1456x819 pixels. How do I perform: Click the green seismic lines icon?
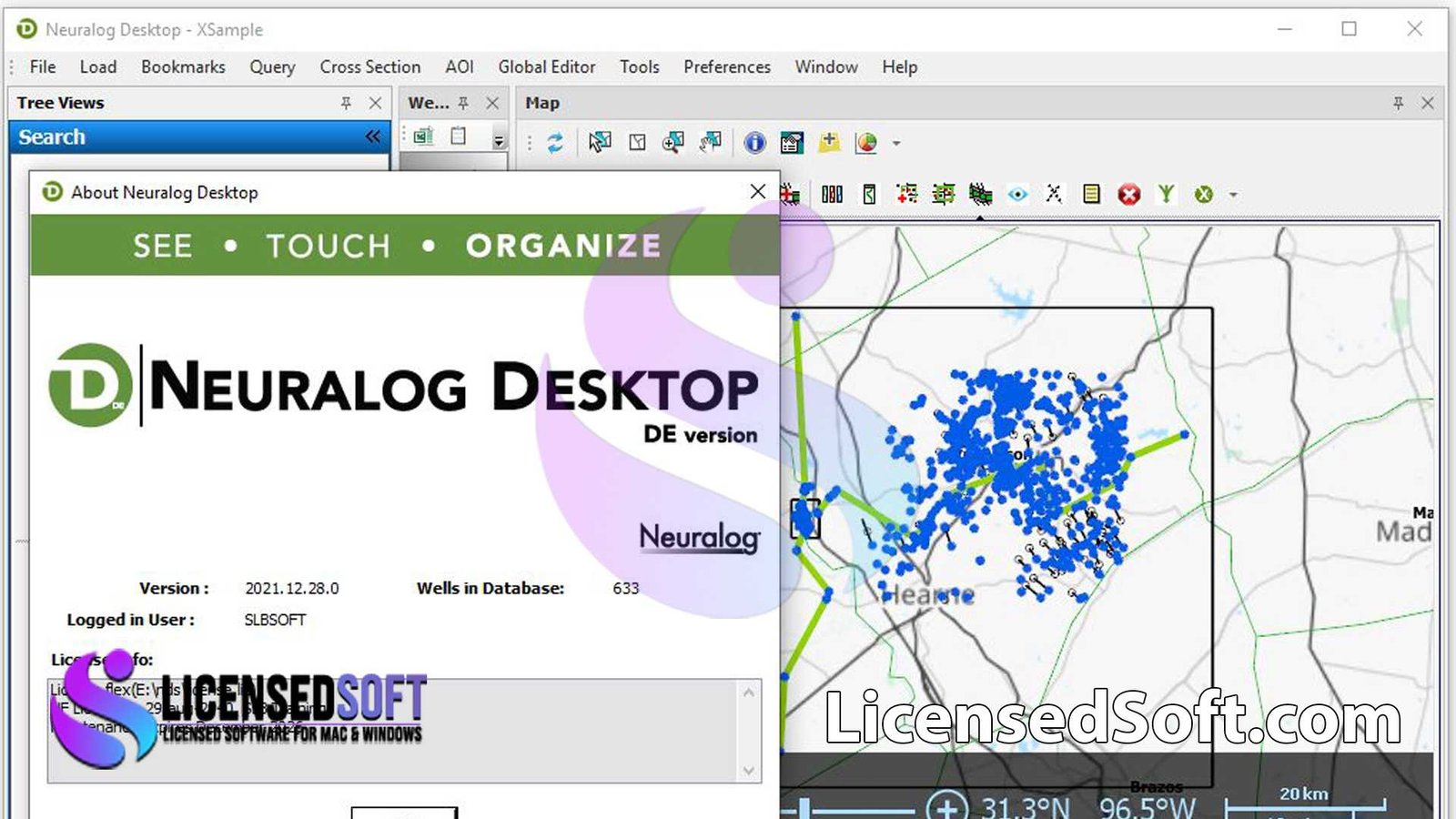[x=980, y=194]
